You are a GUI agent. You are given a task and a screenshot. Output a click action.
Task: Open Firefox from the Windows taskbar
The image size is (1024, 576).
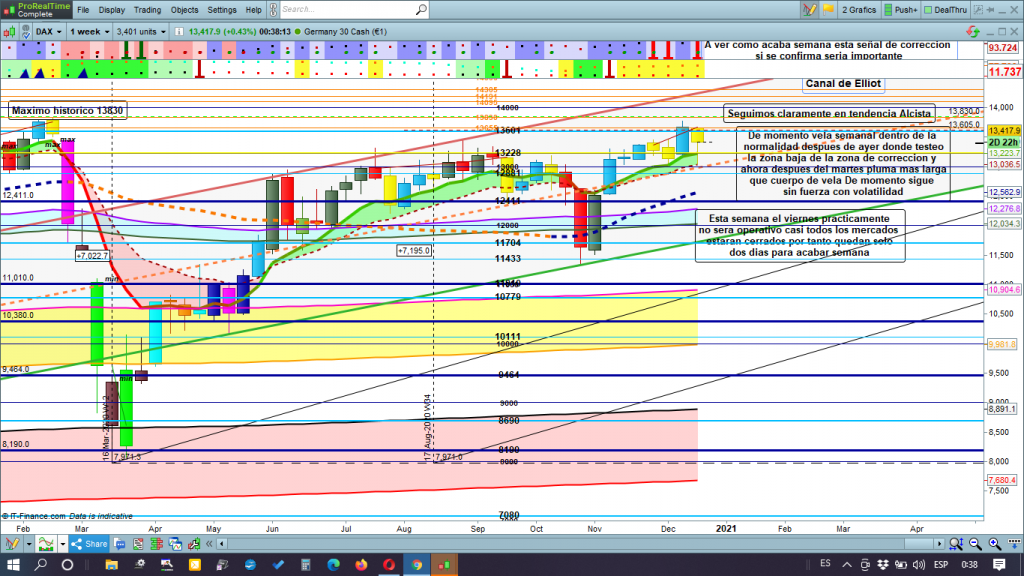(x=360, y=565)
